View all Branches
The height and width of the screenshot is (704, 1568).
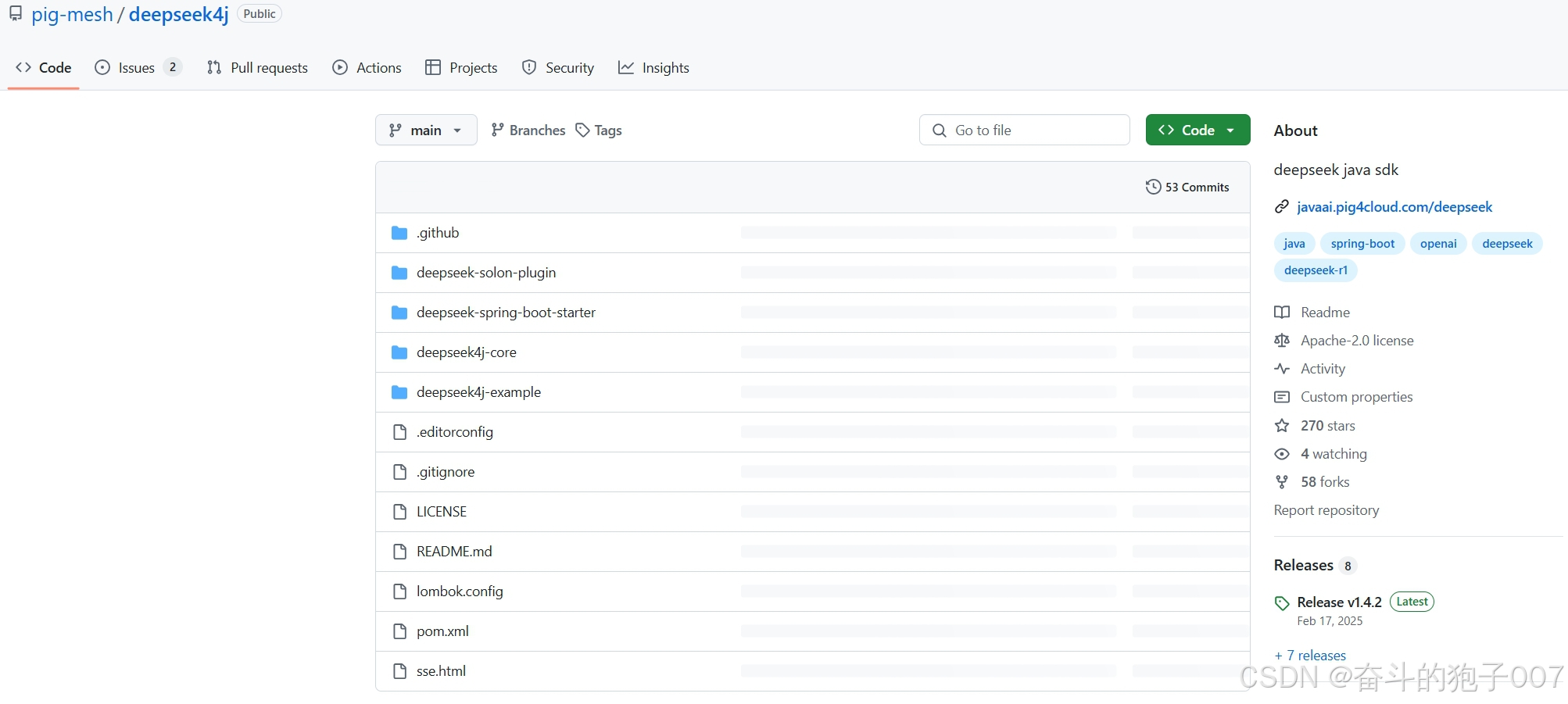click(x=528, y=130)
